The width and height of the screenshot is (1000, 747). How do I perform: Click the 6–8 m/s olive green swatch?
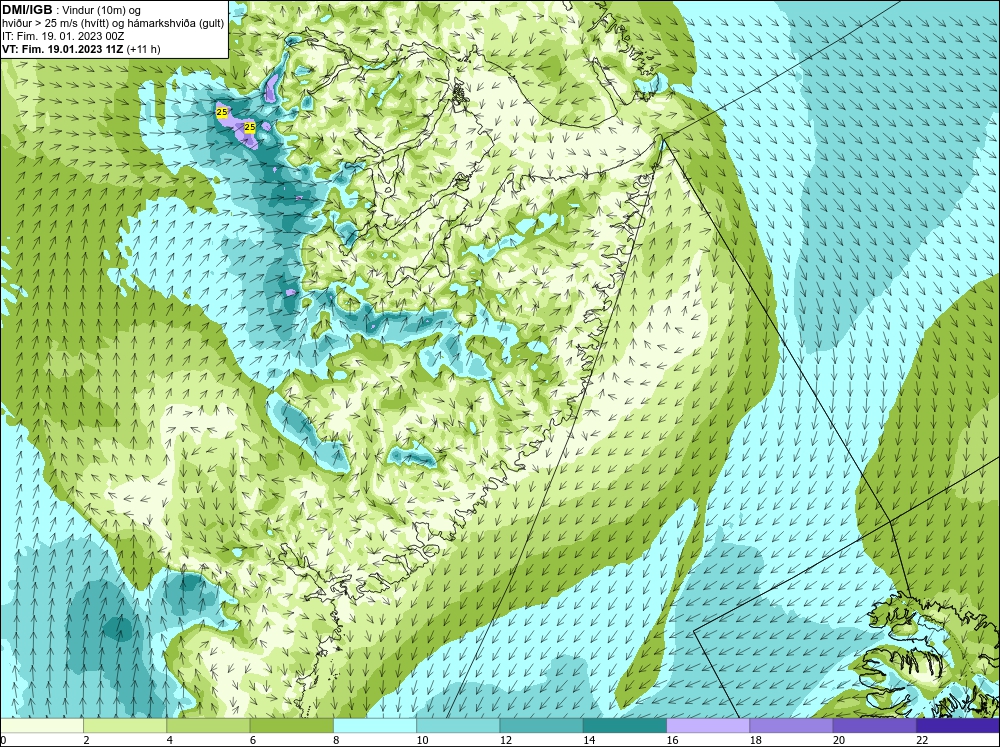pyautogui.click(x=291, y=726)
